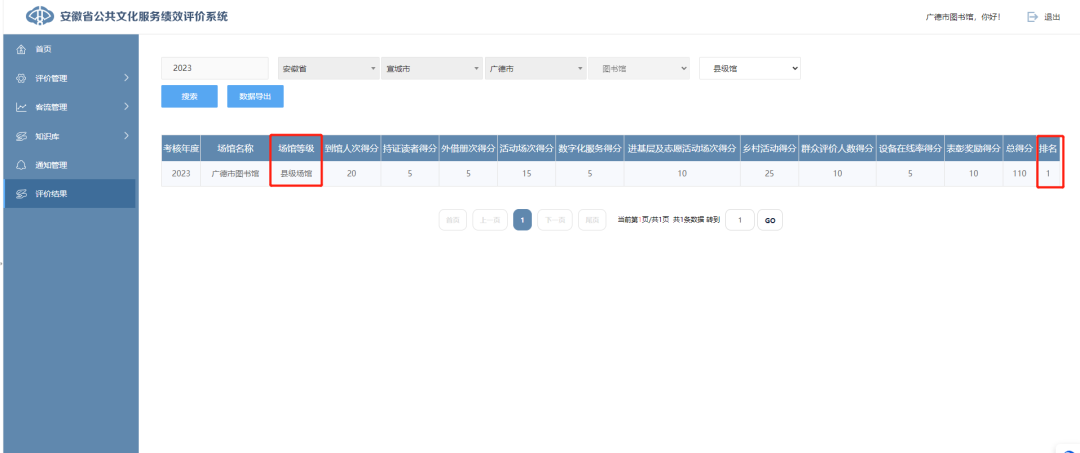
Task: Expand the 客流管理 submenu chevron
Action: point(126,107)
